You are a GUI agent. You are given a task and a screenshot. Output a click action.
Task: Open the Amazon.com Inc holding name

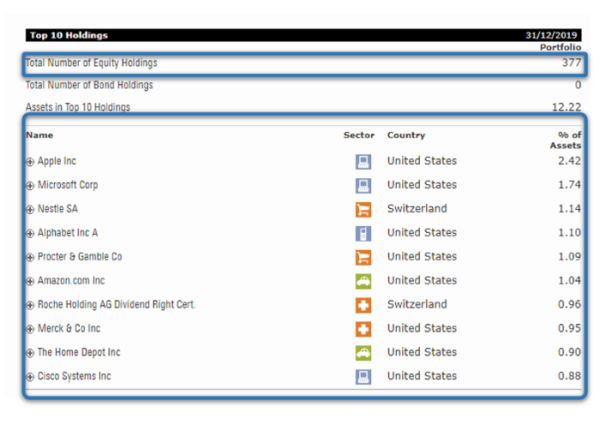[71, 280]
